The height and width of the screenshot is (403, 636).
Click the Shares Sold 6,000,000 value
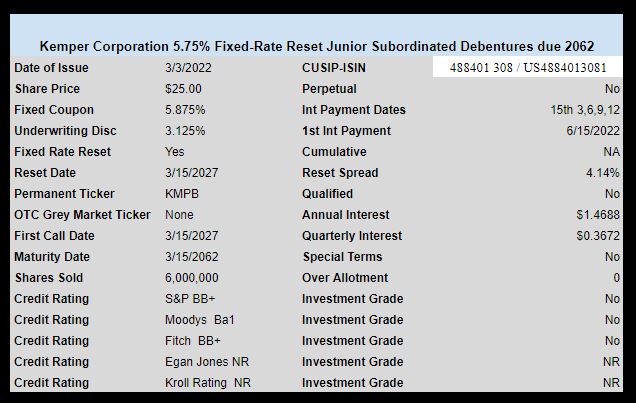191,278
